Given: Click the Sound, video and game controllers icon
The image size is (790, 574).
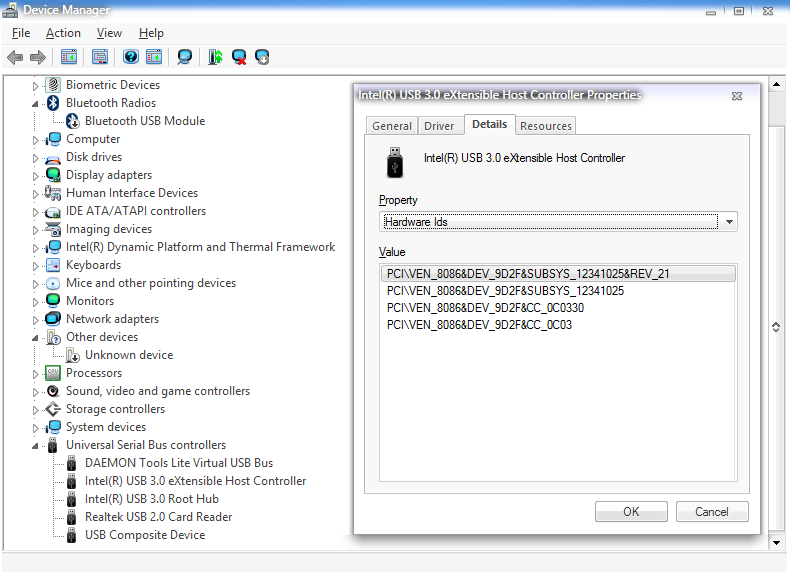Looking at the screenshot, I should (x=53, y=391).
